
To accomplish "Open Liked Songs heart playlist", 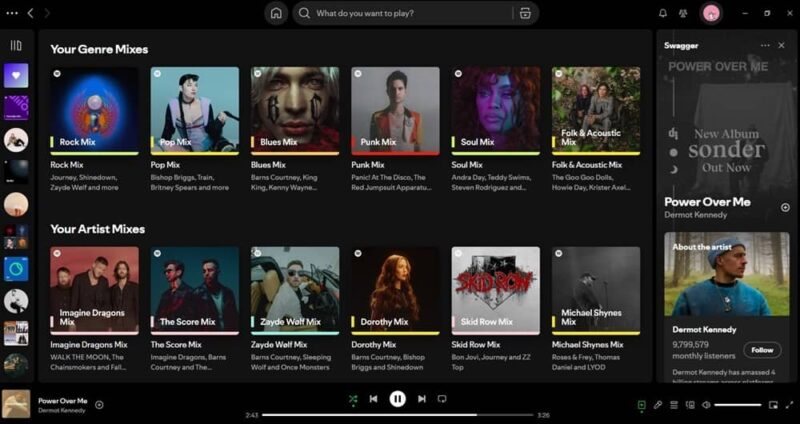I will click(16, 76).
